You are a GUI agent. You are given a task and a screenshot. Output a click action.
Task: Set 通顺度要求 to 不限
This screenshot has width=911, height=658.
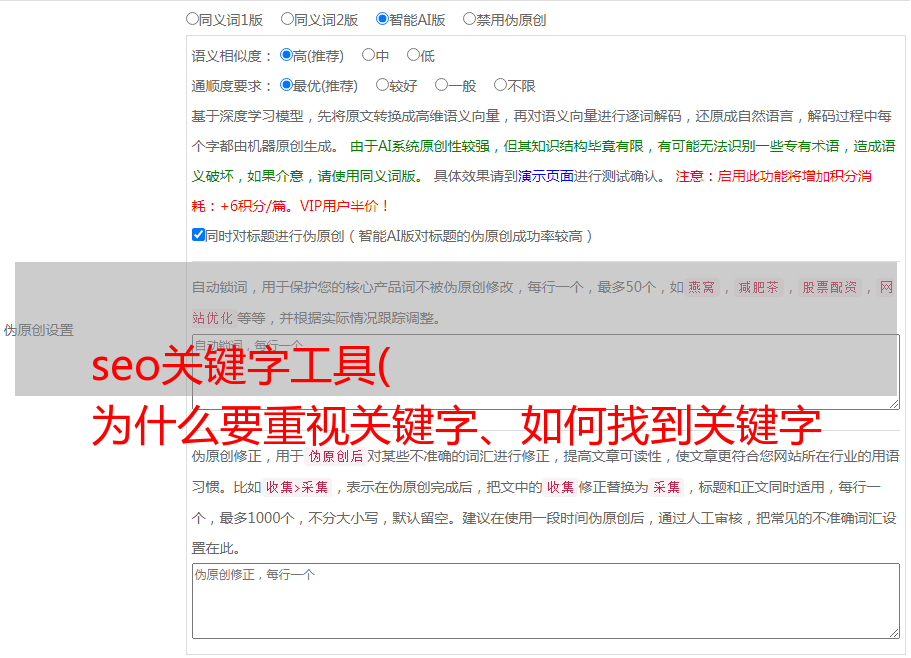[501, 85]
